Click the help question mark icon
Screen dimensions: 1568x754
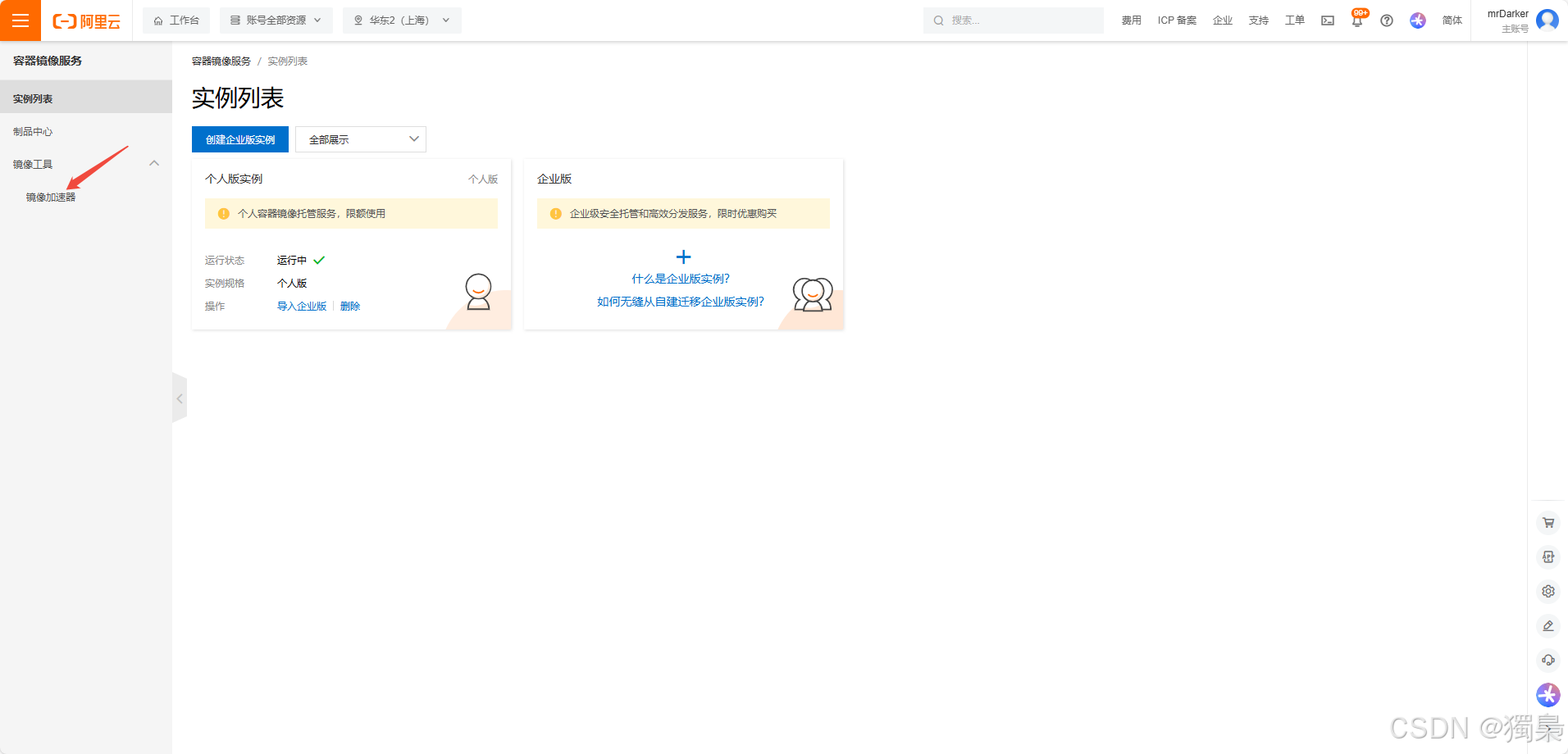[x=1386, y=20]
